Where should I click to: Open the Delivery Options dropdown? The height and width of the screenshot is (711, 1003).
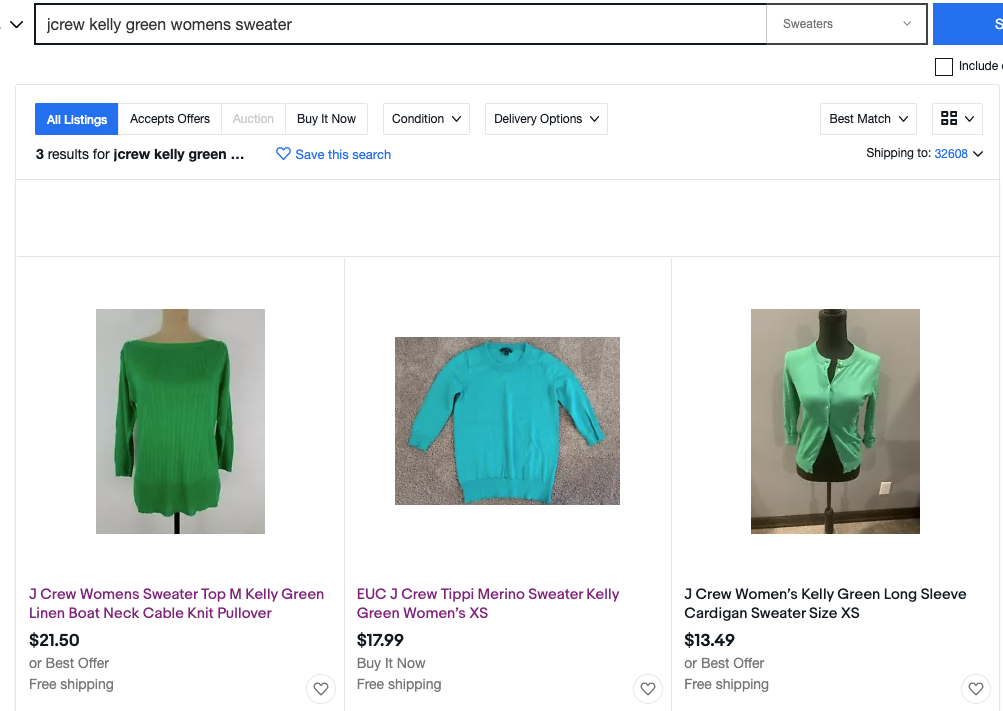click(x=546, y=119)
